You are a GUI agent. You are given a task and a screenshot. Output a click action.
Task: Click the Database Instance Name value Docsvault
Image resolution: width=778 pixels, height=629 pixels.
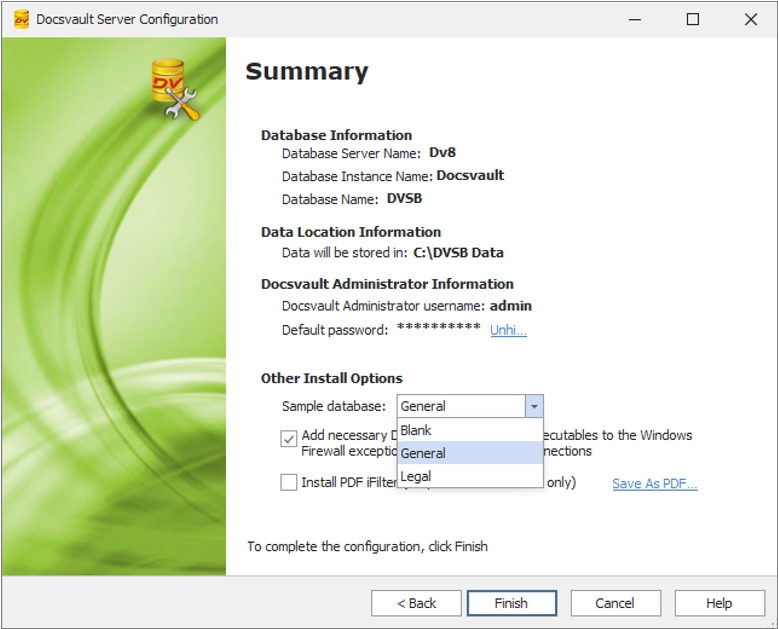(470, 175)
